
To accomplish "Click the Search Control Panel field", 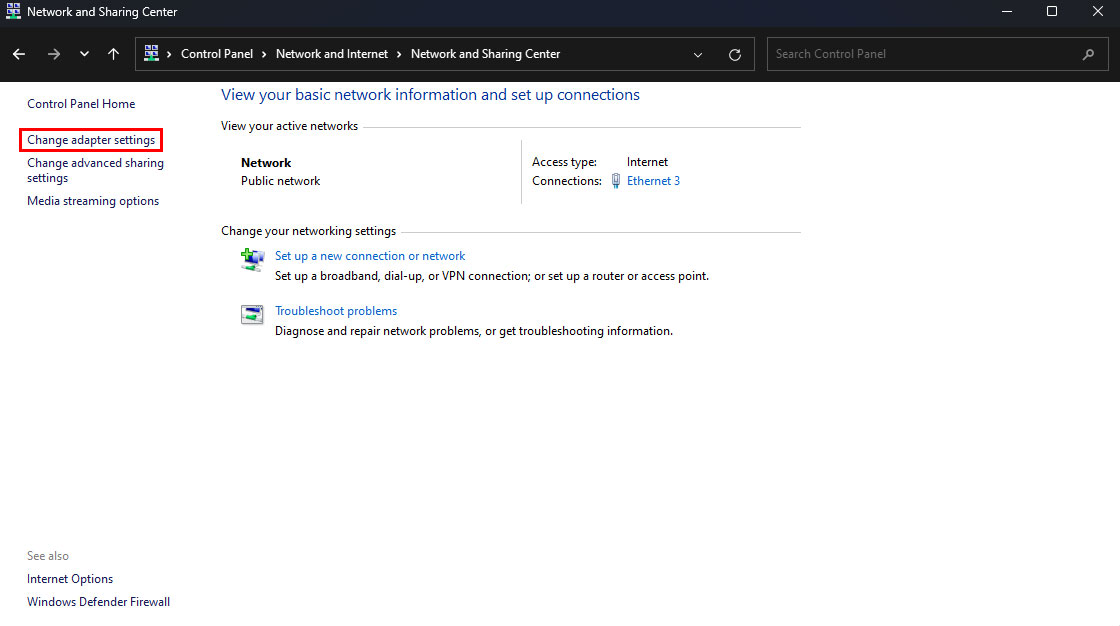I will [920, 54].
